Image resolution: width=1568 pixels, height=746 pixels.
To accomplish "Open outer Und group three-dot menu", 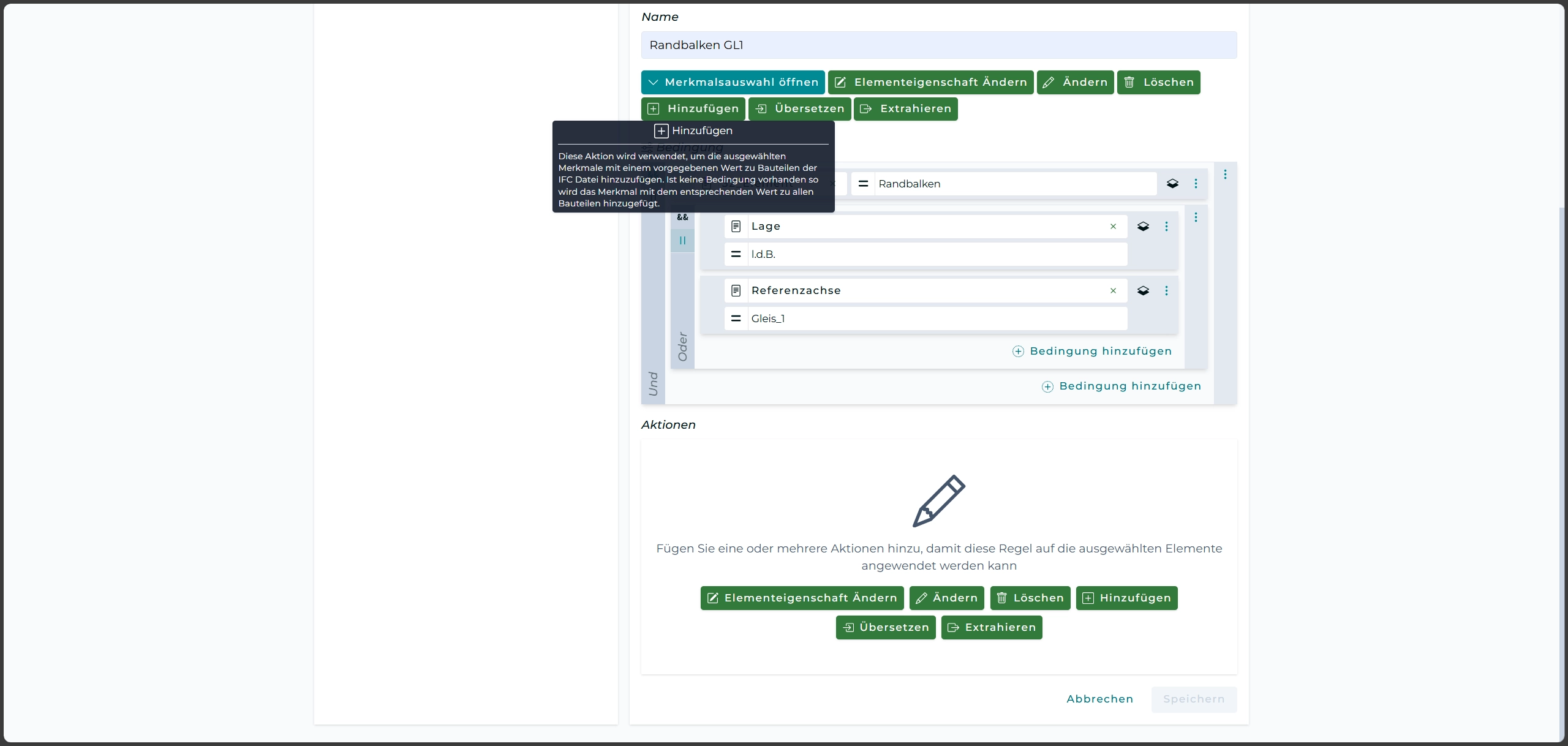I will [x=1225, y=175].
